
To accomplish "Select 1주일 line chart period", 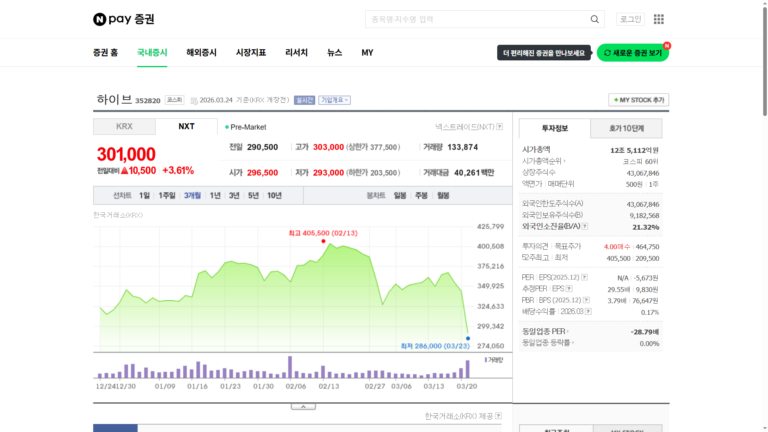I will tap(167, 195).
